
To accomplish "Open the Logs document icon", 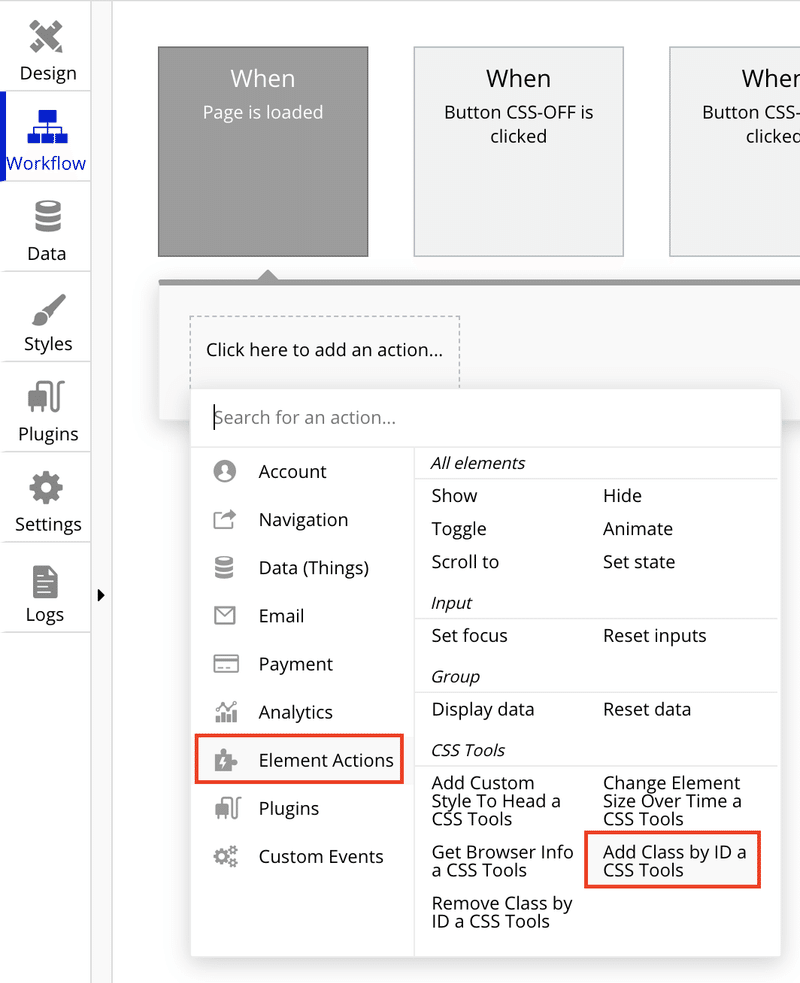I will [45, 582].
